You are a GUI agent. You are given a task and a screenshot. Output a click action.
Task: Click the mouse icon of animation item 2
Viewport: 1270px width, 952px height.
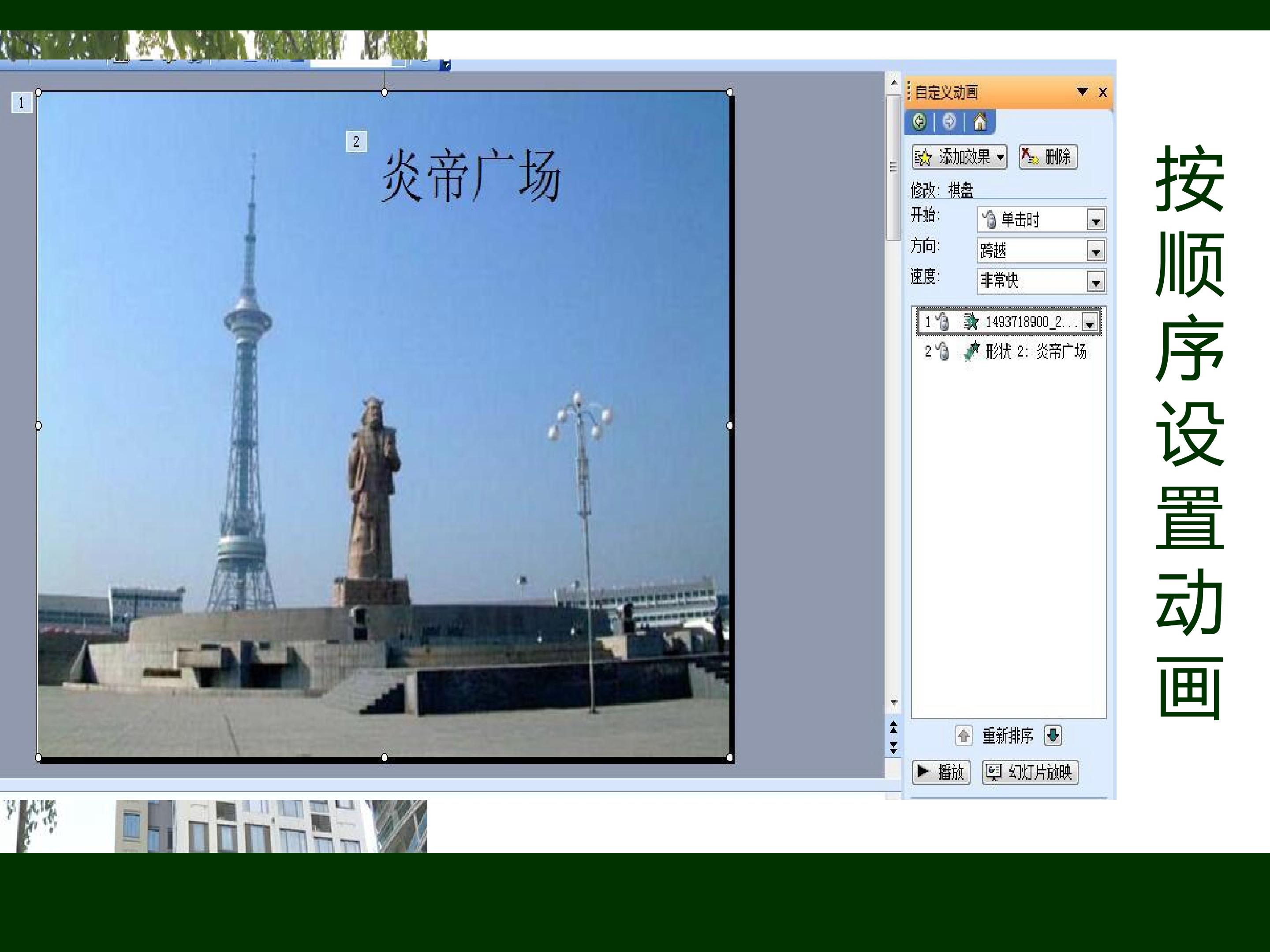941,351
